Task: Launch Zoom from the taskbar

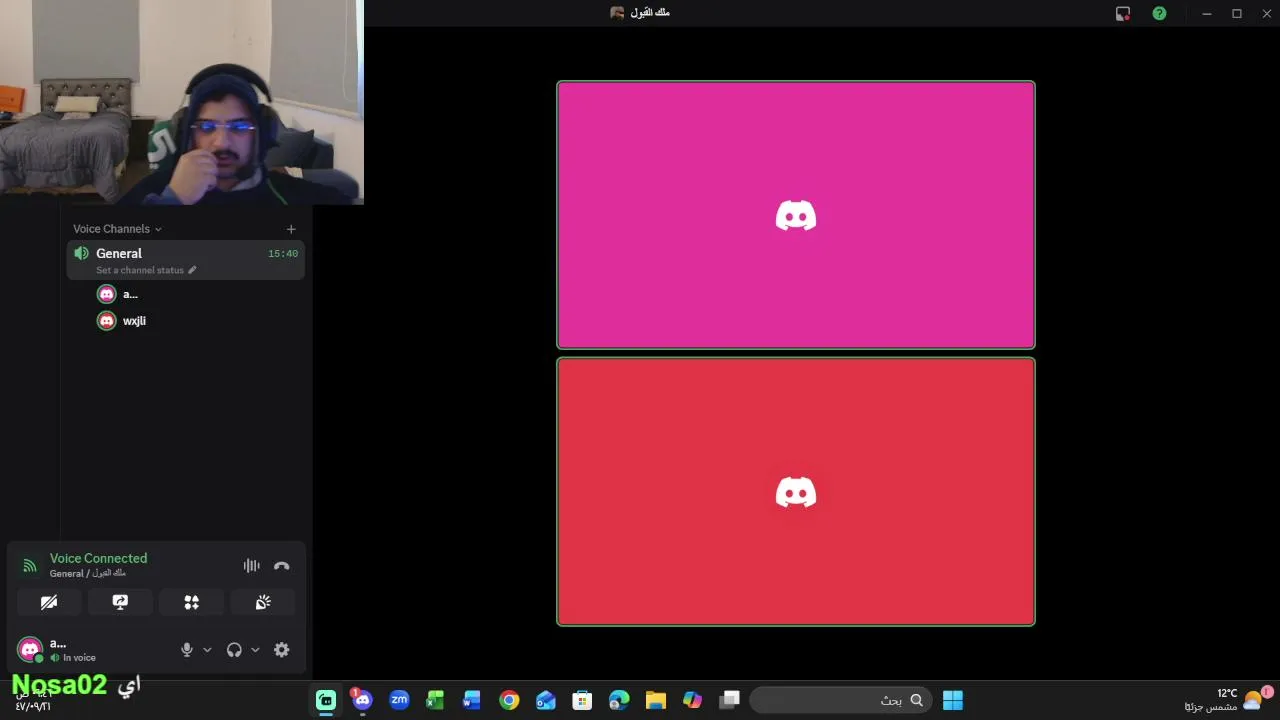Action: [399, 700]
